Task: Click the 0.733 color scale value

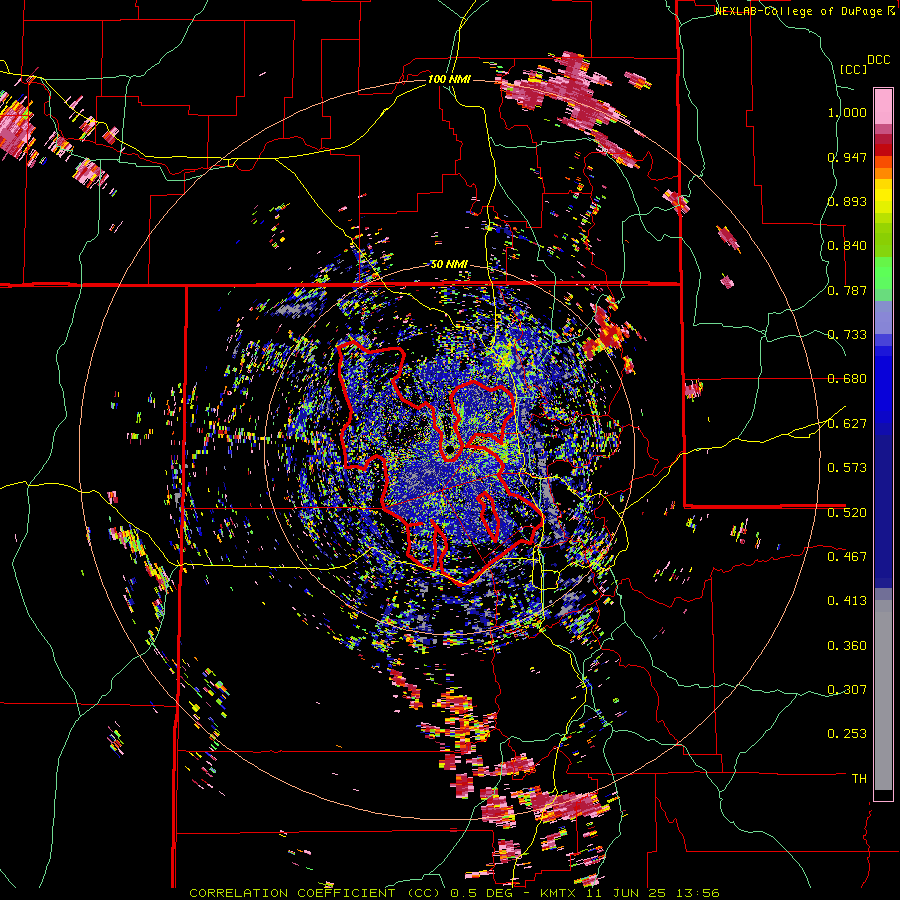Action: tap(847, 335)
